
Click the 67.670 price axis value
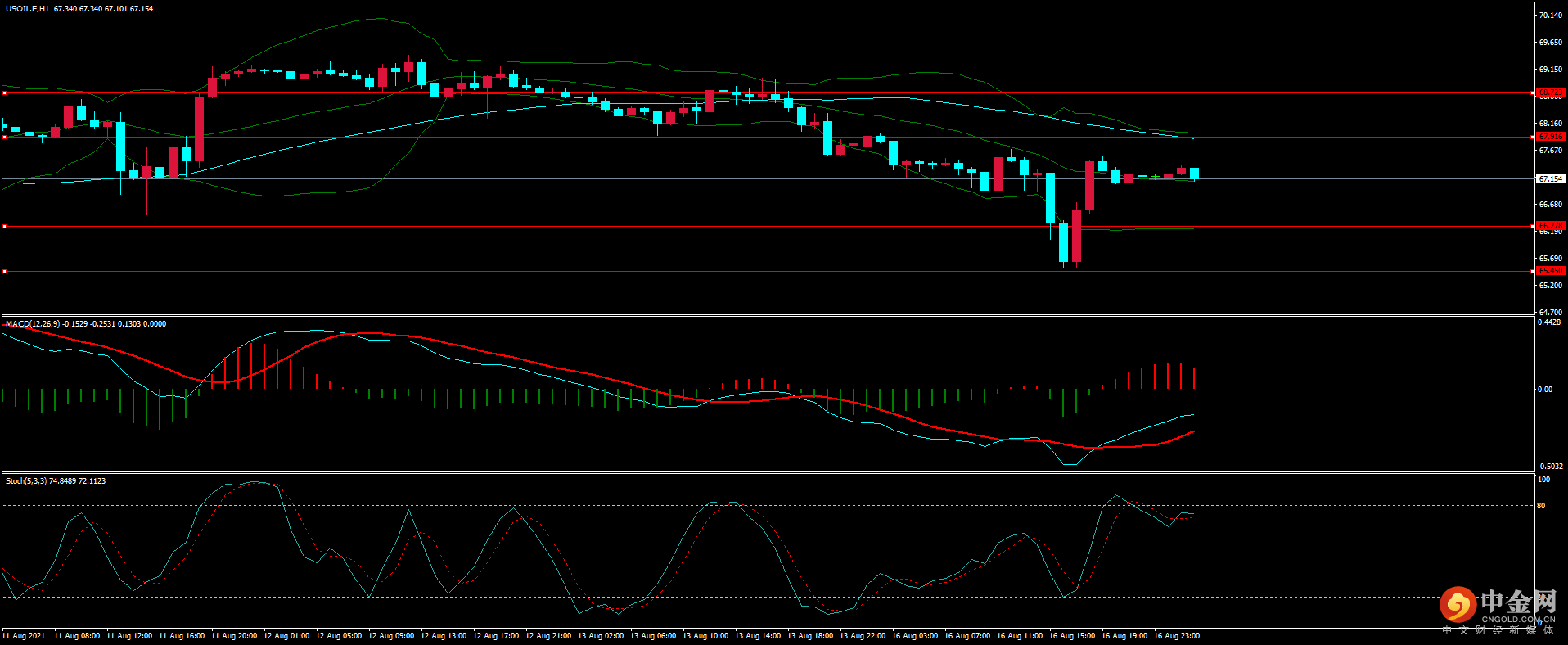1551,151
